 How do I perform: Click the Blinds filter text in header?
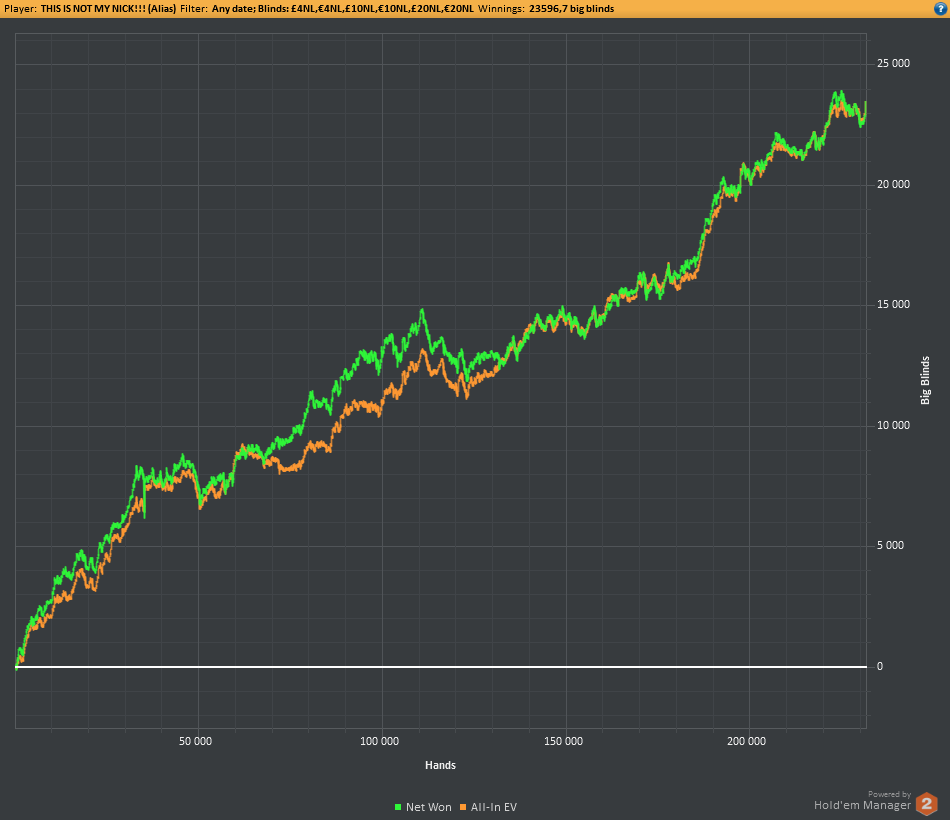[365, 9]
